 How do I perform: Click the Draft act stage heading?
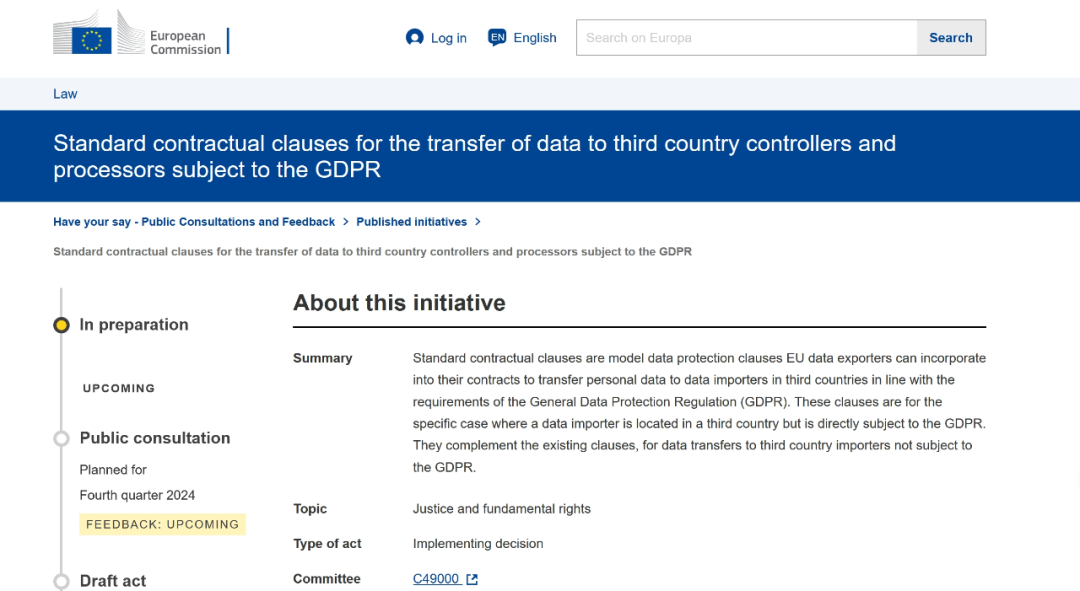(113, 581)
